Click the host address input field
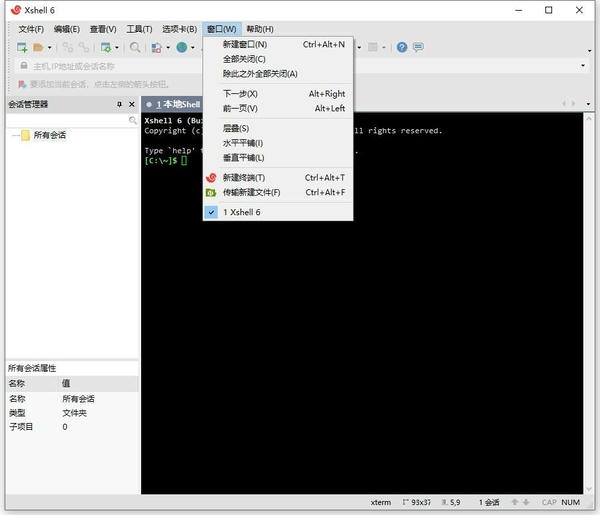The width and height of the screenshot is (600, 515). pos(298,66)
